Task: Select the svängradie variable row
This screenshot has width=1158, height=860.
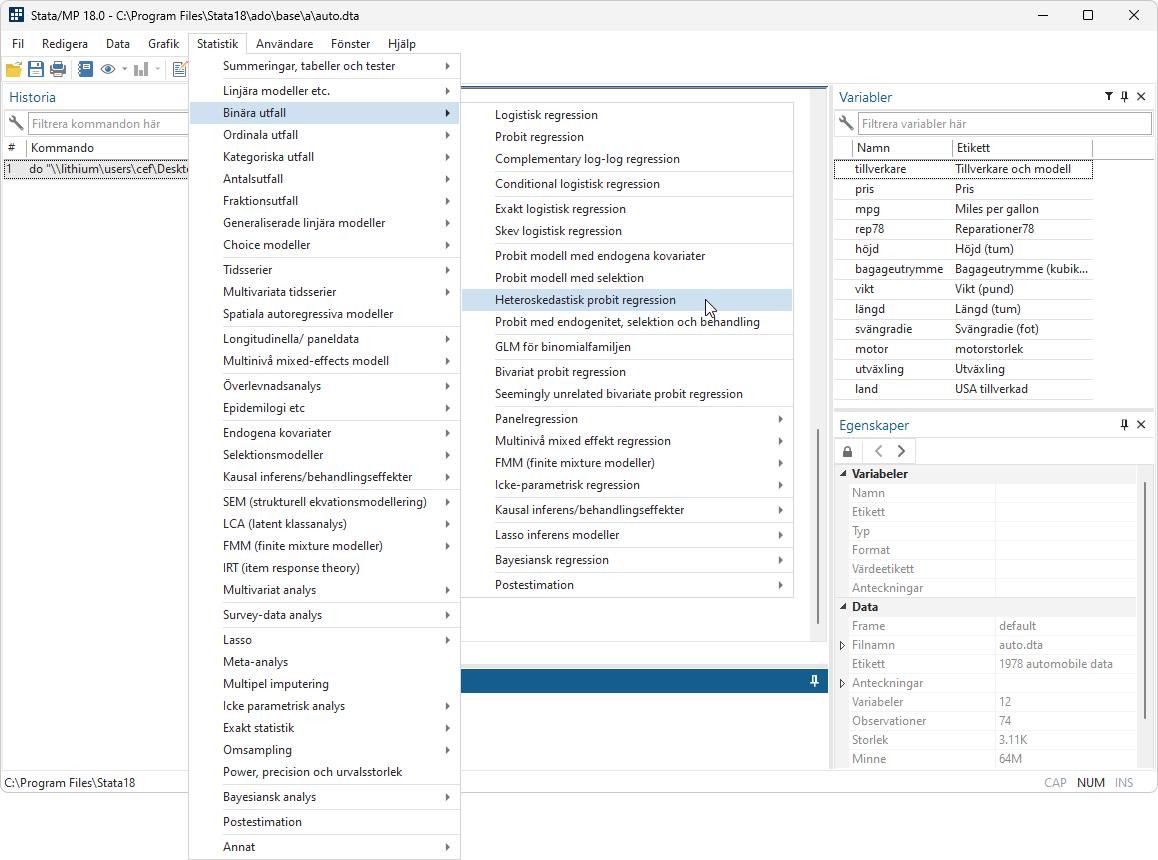Action: pos(963,329)
